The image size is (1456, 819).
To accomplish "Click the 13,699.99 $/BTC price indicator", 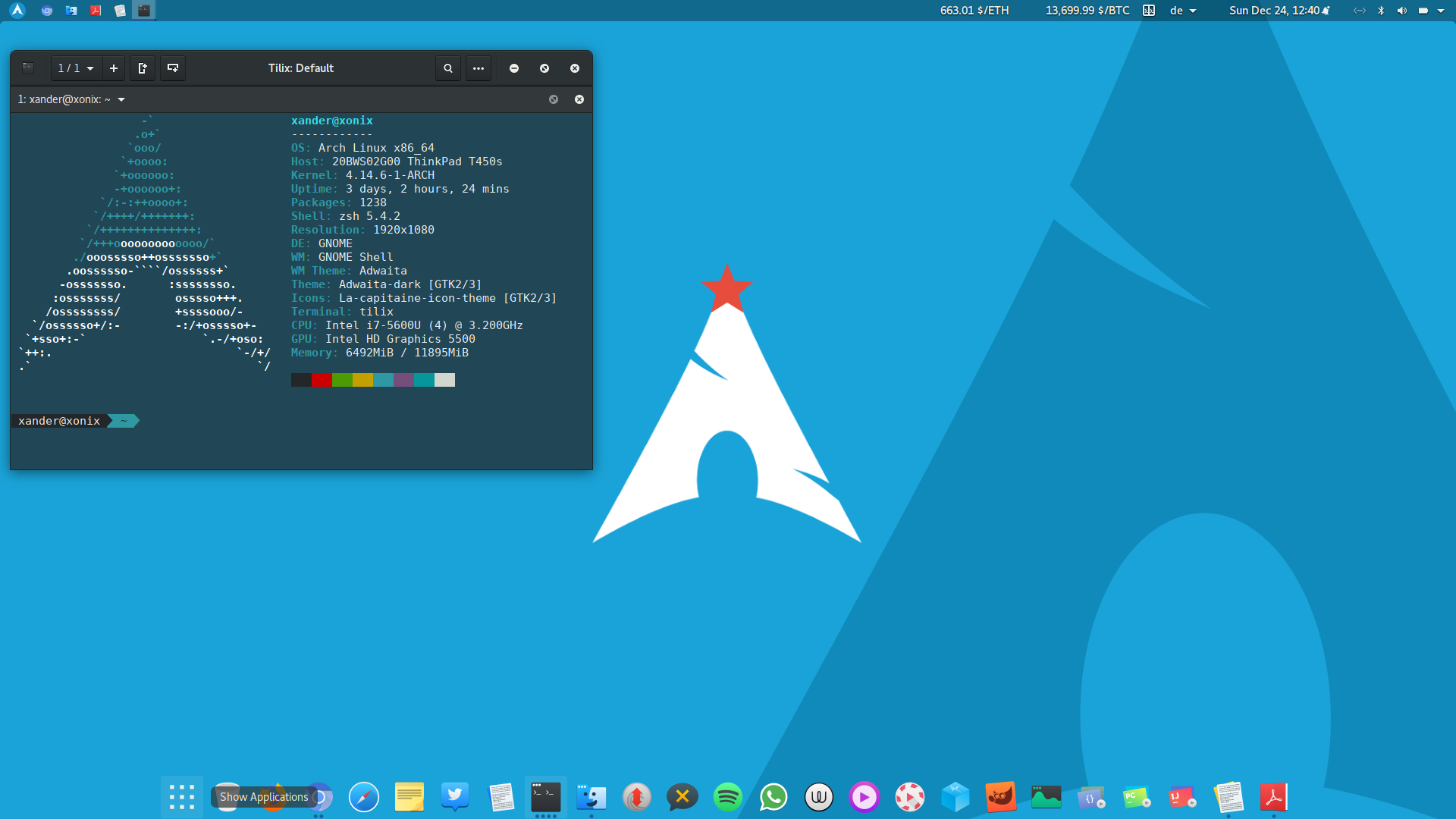I will pyautogui.click(x=1087, y=11).
